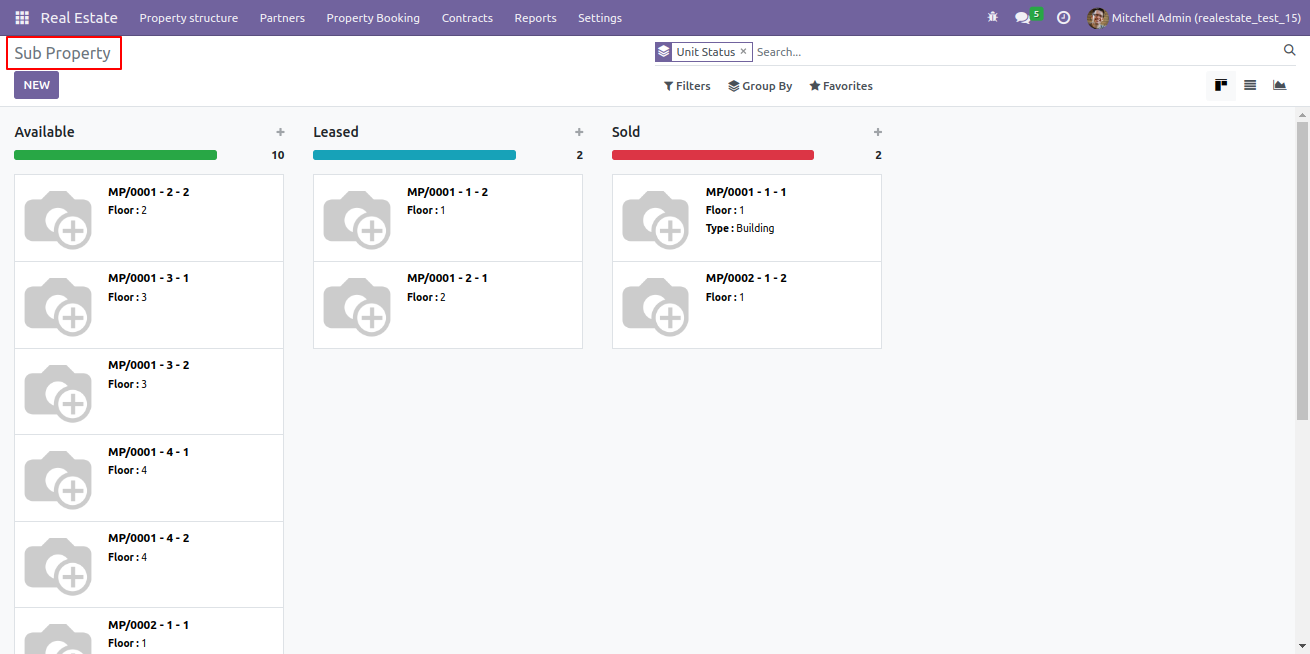
Task: Open card MP/0002 - 1 - 1
Action: tap(149, 631)
